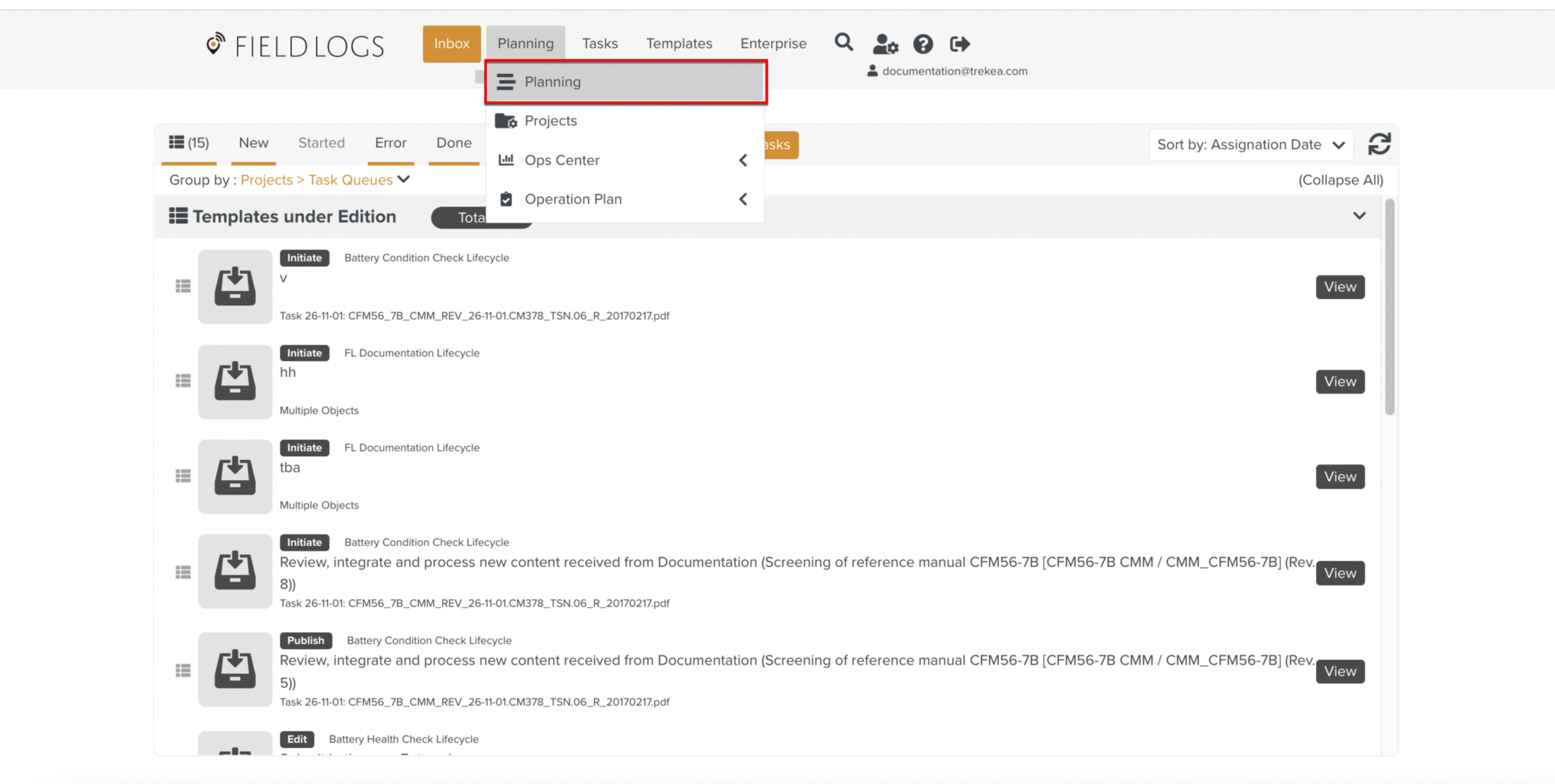Open user settings icon in header
The width and height of the screenshot is (1555, 784).
pos(884,44)
